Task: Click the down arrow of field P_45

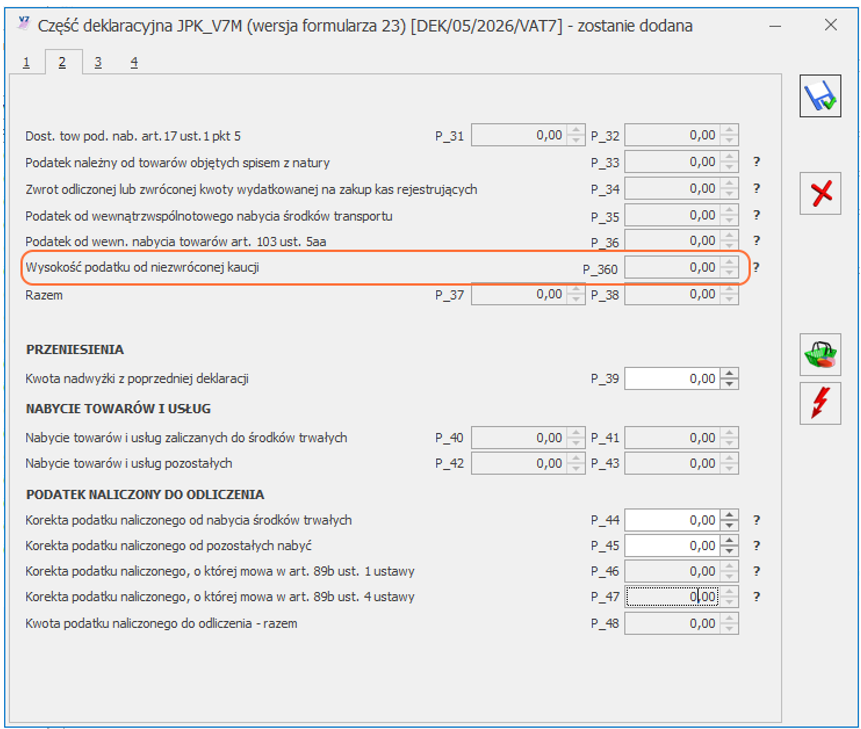Action: 730,552
